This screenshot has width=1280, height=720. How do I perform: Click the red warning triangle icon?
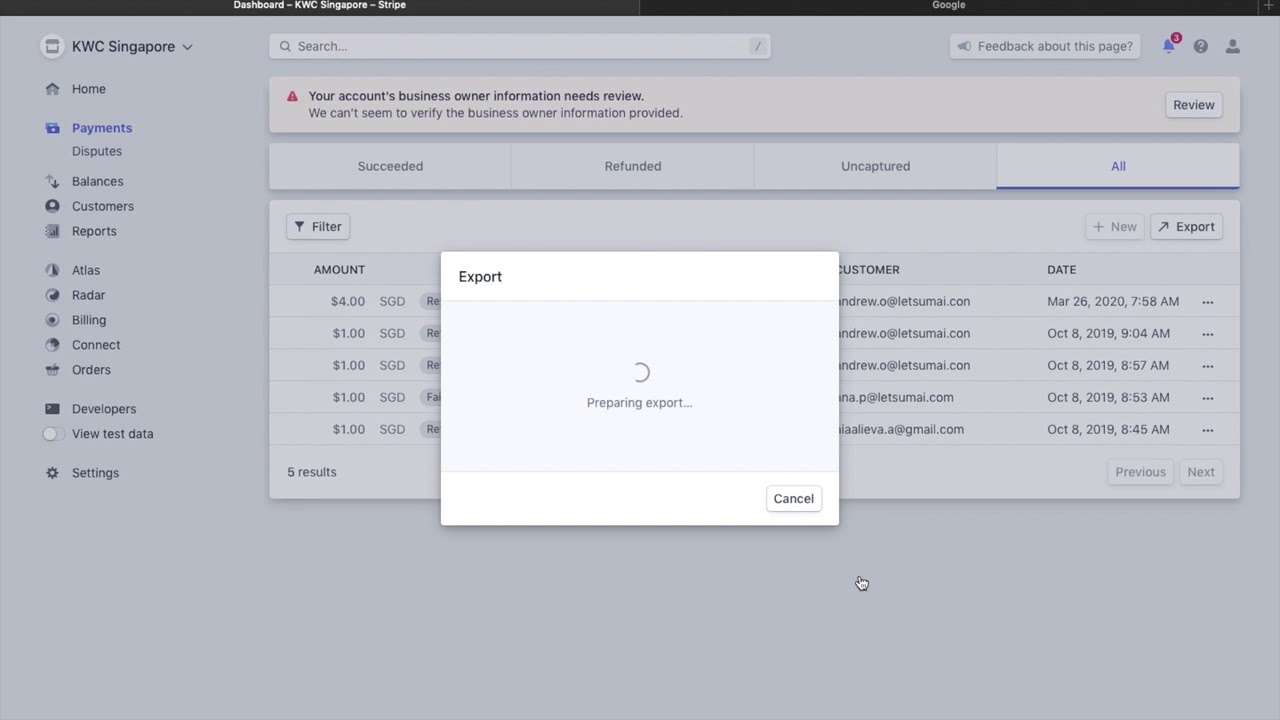coord(292,96)
